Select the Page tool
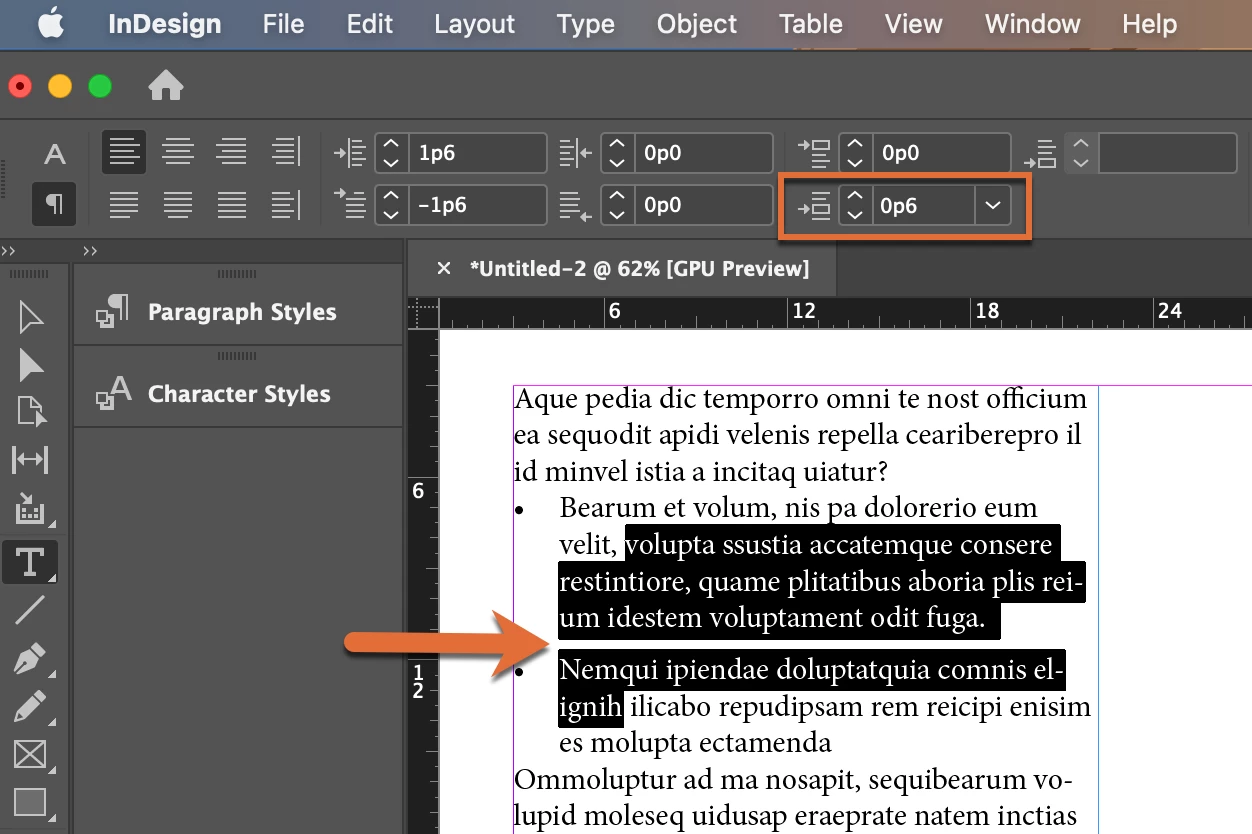 point(31,412)
